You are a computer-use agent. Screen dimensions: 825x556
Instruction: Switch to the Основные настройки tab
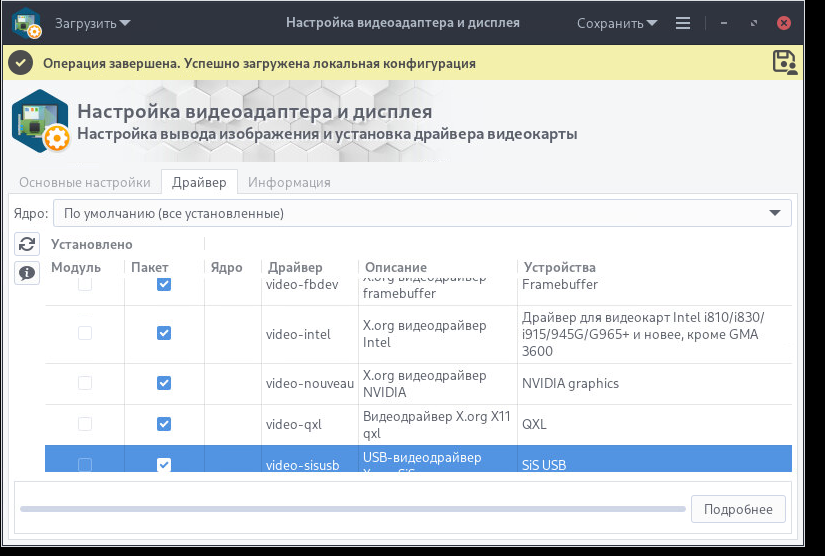pos(85,182)
